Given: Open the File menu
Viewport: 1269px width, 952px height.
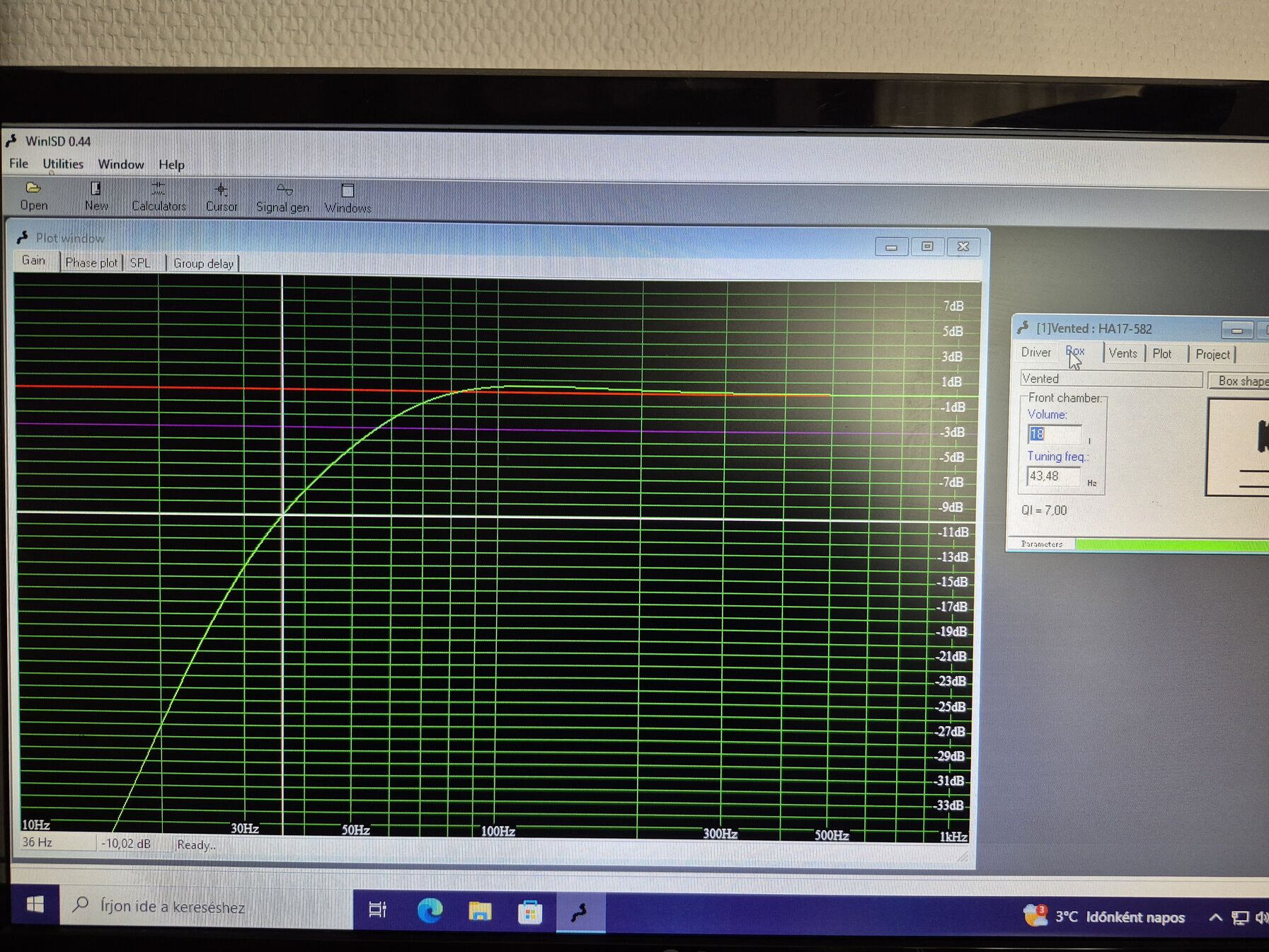Looking at the screenshot, I should 18,164.
